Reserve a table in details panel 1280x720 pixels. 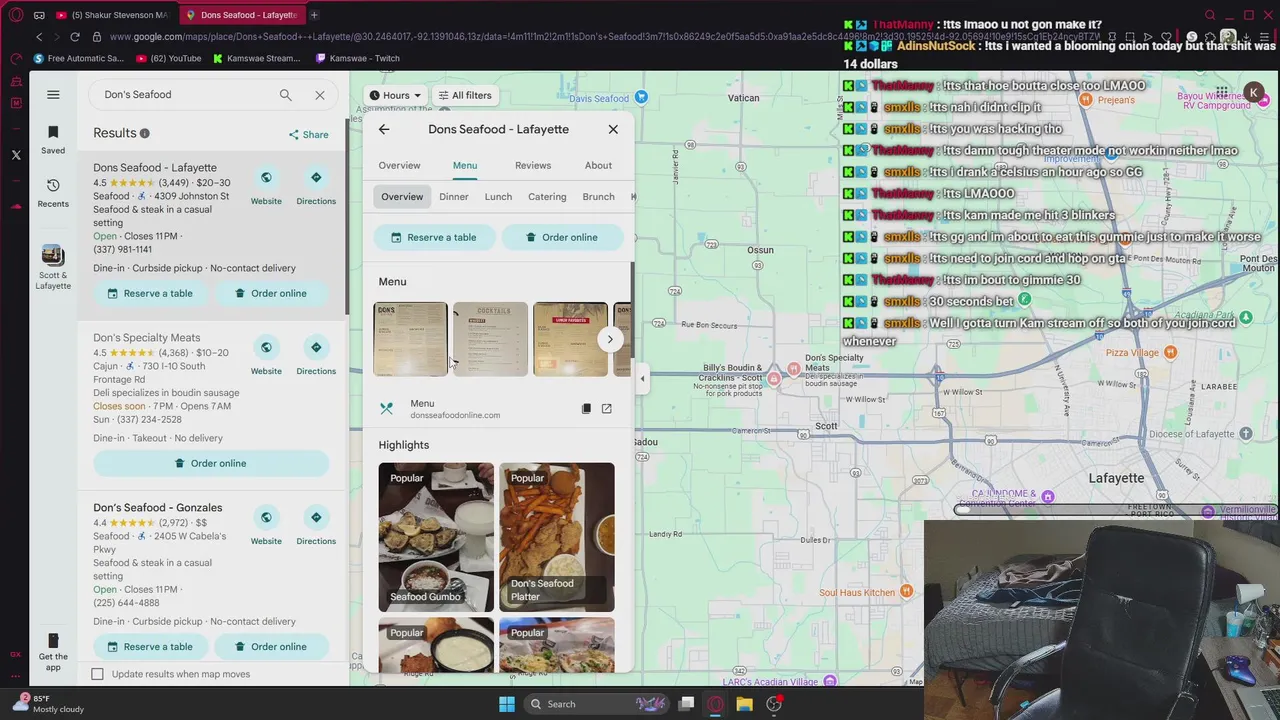pyautogui.click(x=434, y=237)
